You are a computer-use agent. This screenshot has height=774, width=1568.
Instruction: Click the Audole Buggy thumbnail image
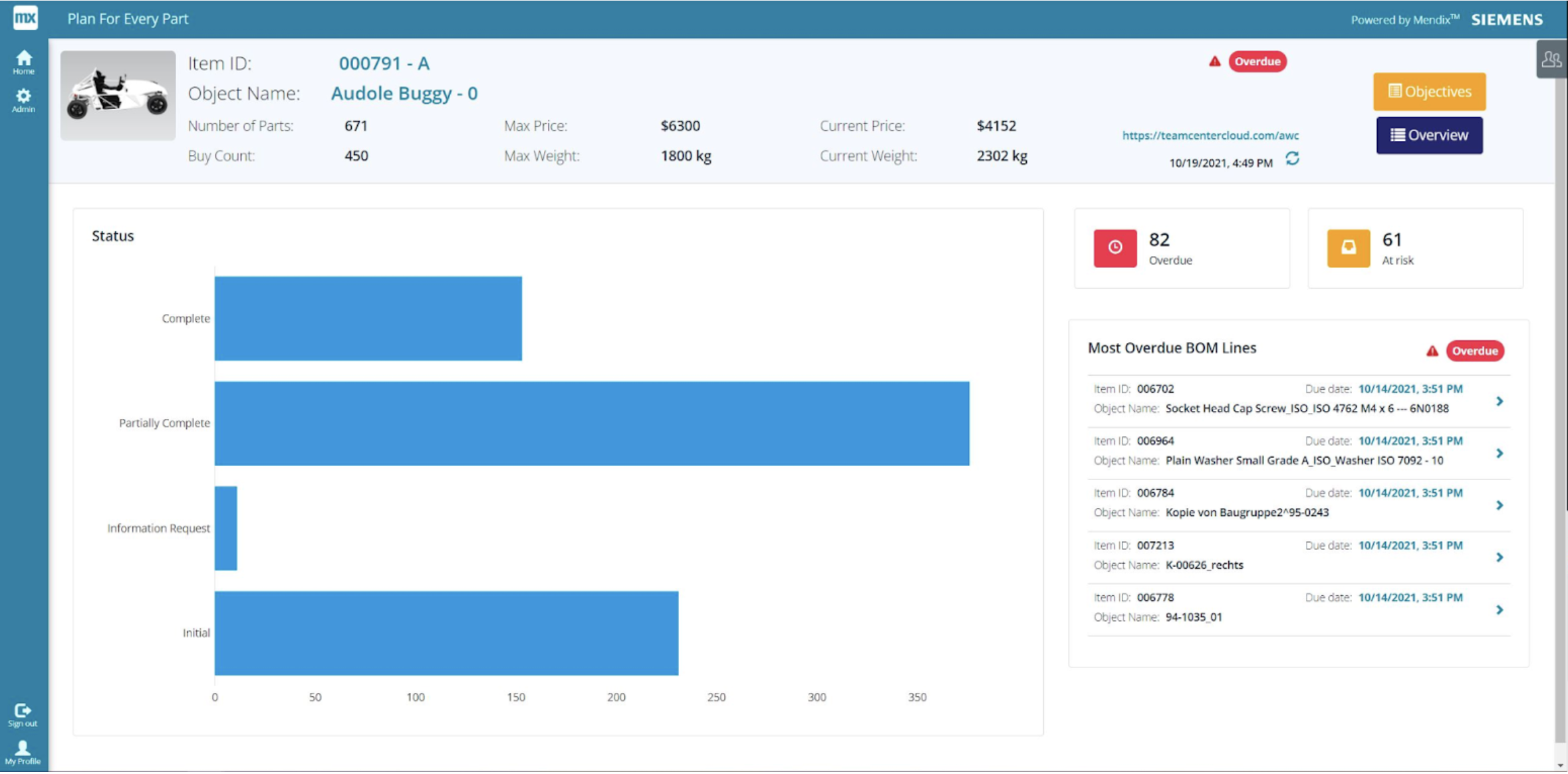[118, 96]
